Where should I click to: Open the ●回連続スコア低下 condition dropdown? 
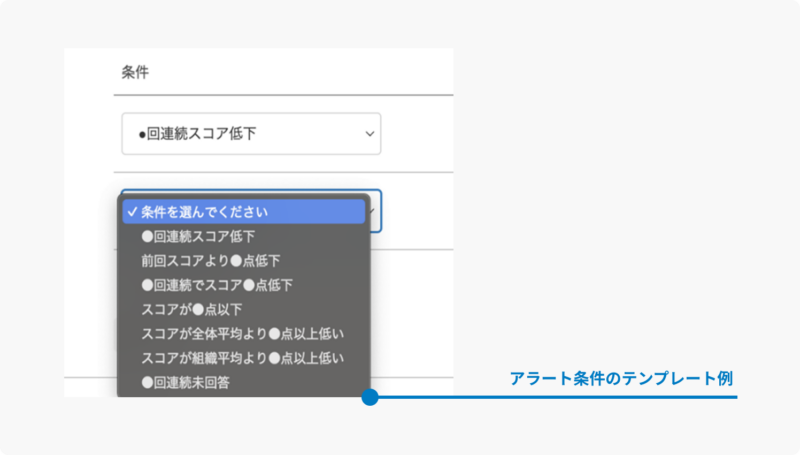(251, 134)
